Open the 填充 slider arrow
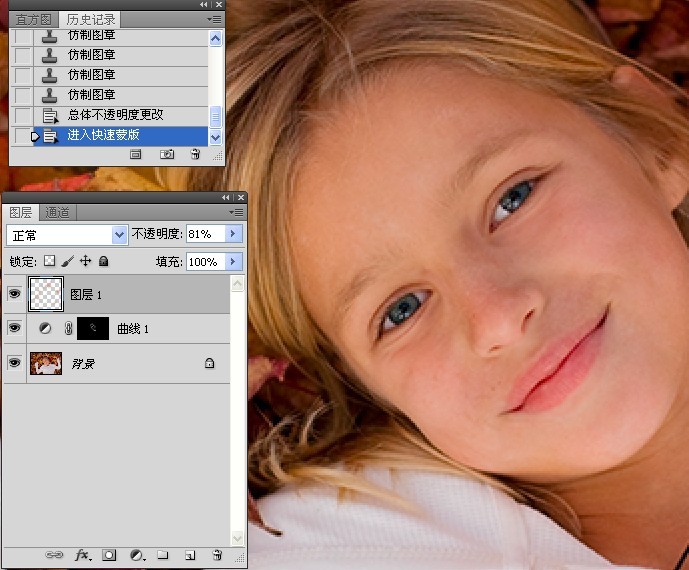 pyautogui.click(x=233, y=262)
